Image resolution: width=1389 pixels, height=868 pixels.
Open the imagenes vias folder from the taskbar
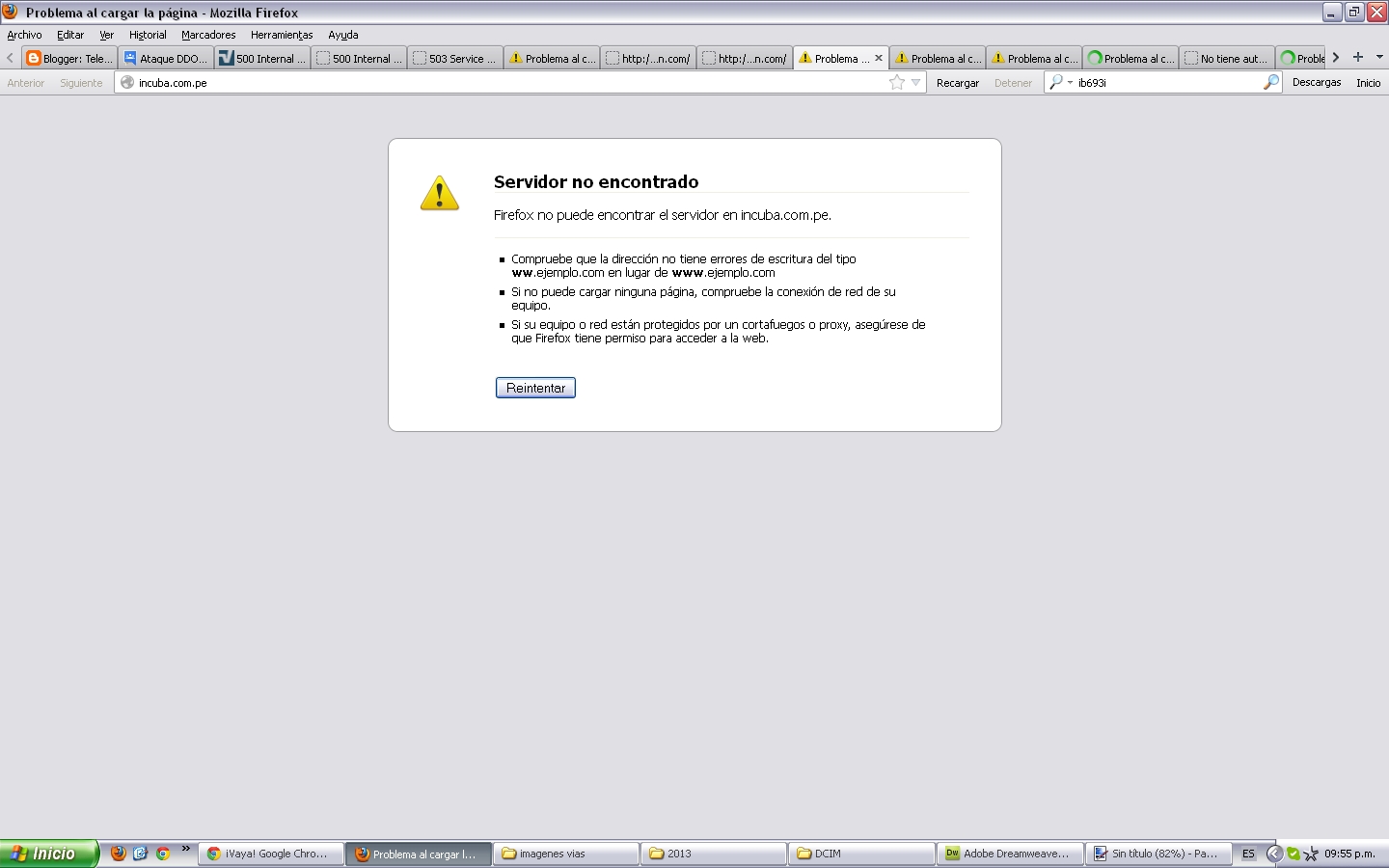pos(566,854)
